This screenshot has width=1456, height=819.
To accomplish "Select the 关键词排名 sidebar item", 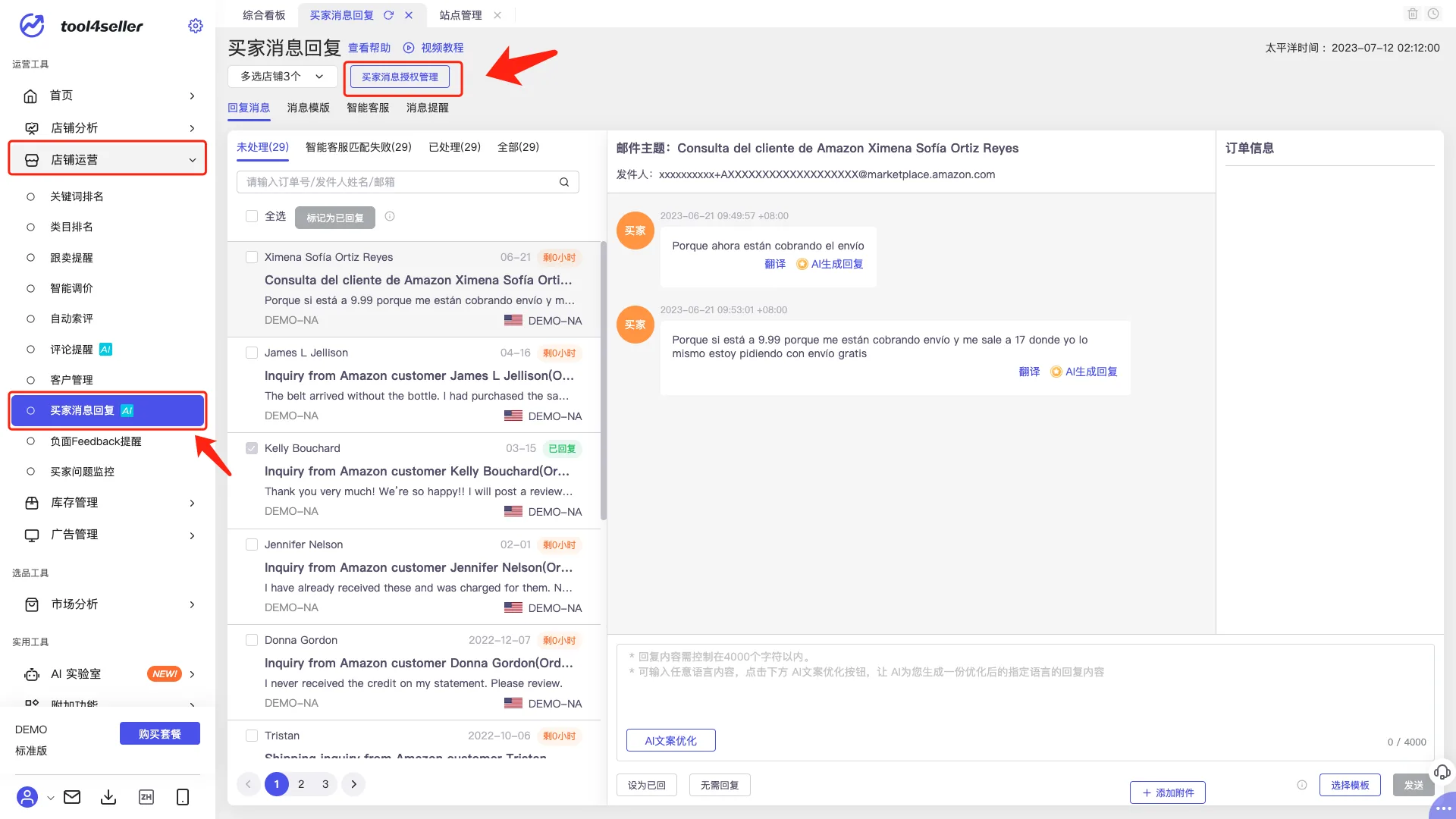I will click(108, 196).
